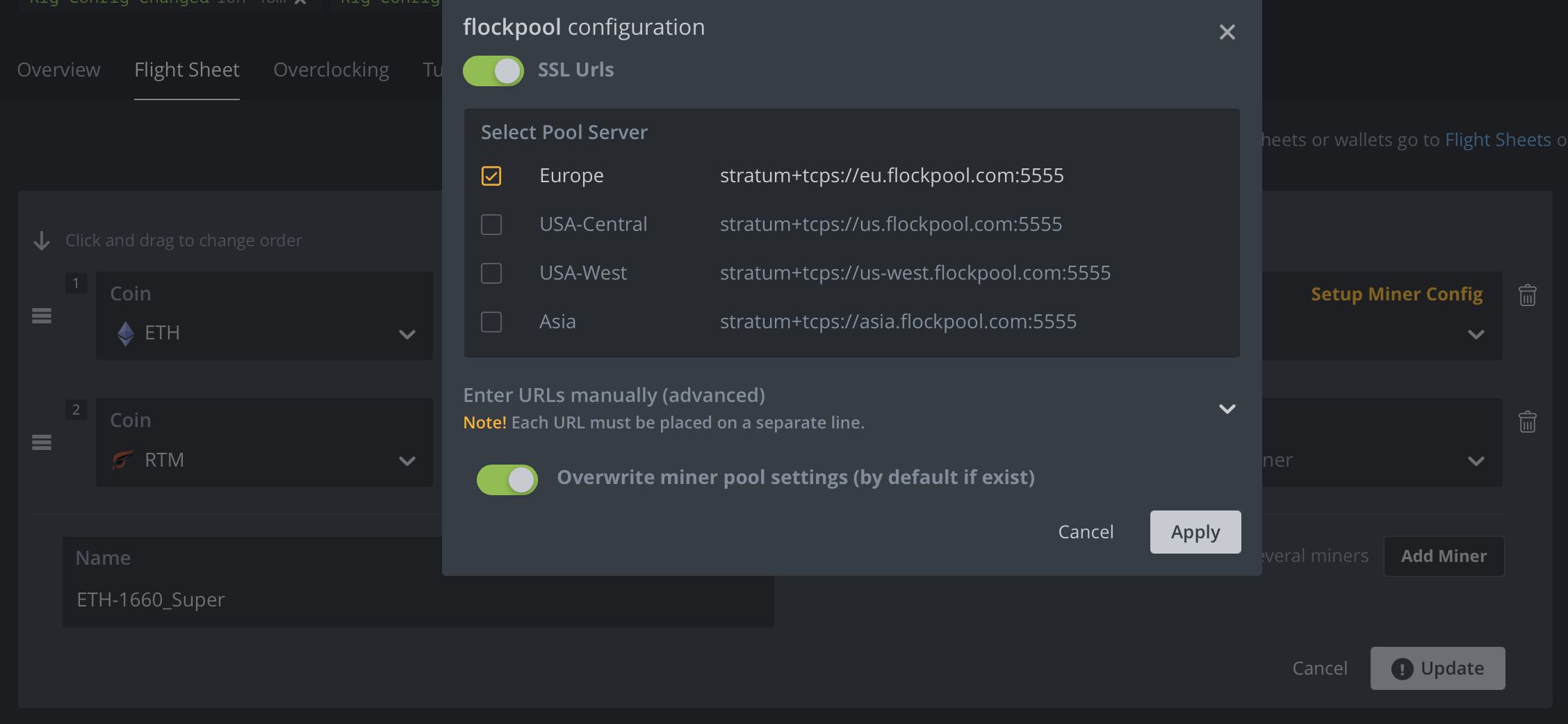This screenshot has width=1568, height=724.
Task: Click the RTM coin logo icon
Action: click(123, 460)
